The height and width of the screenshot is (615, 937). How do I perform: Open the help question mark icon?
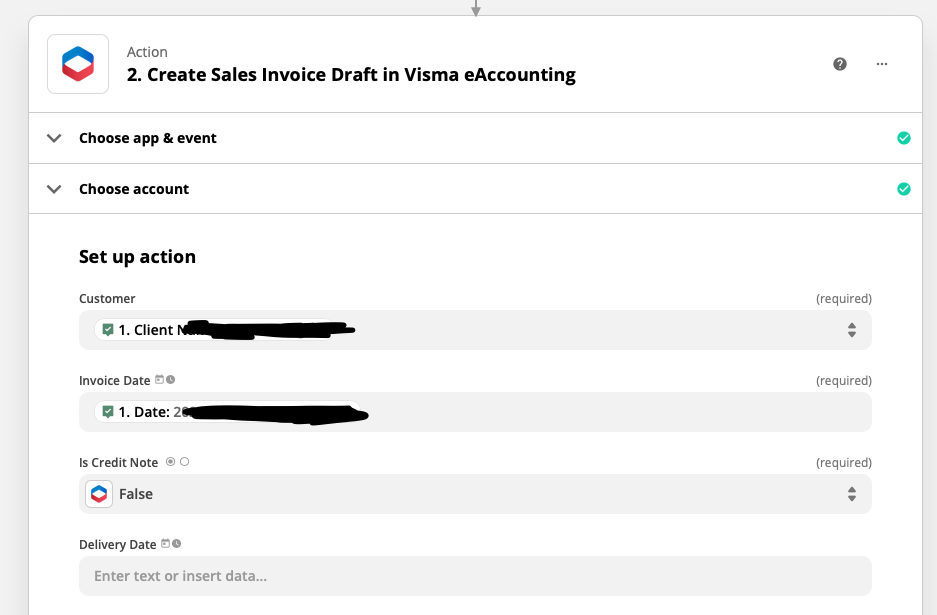coord(840,64)
